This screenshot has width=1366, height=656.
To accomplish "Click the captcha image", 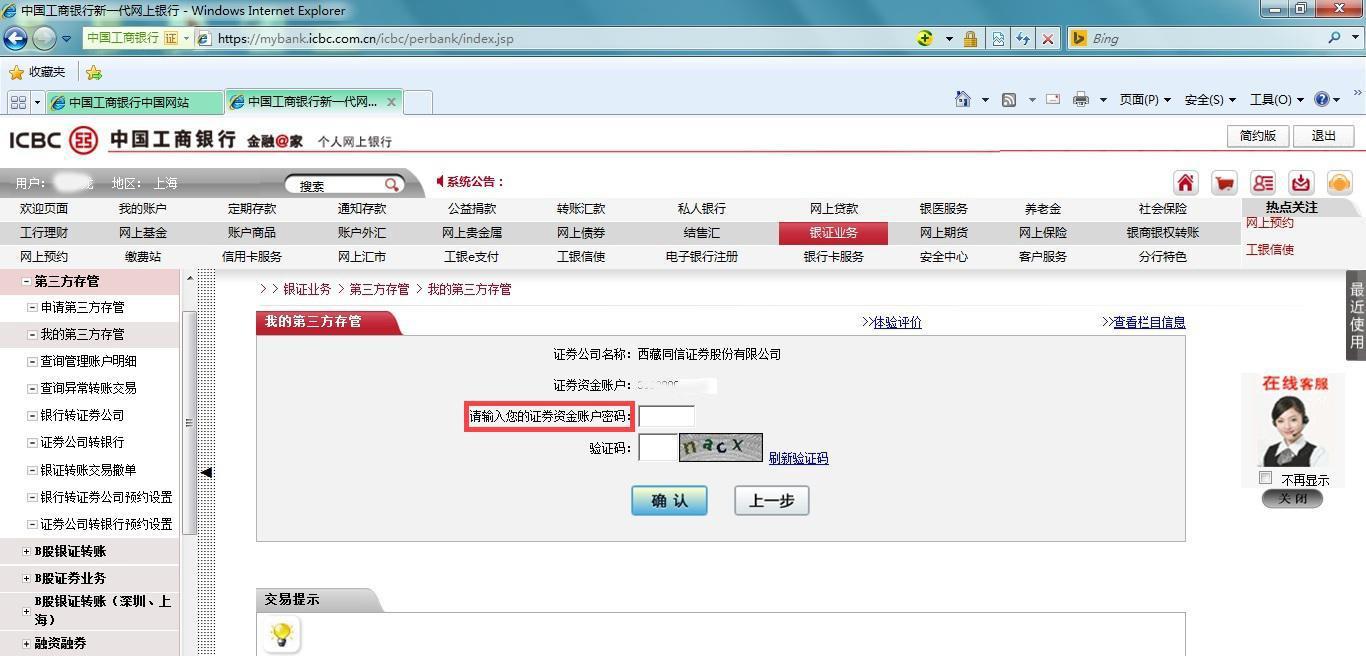I will (x=721, y=447).
